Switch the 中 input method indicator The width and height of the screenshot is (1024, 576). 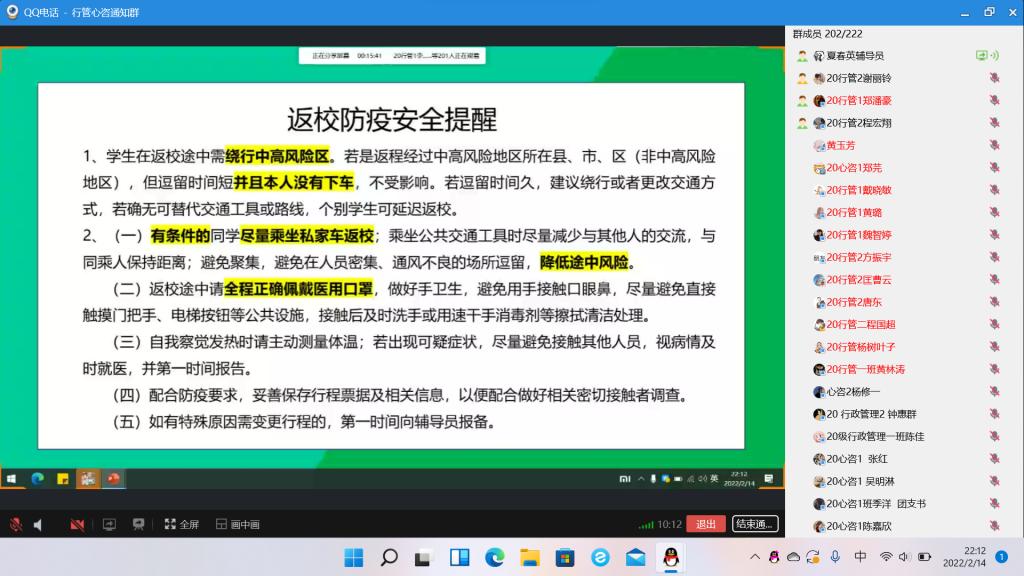click(x=860, y=557)
